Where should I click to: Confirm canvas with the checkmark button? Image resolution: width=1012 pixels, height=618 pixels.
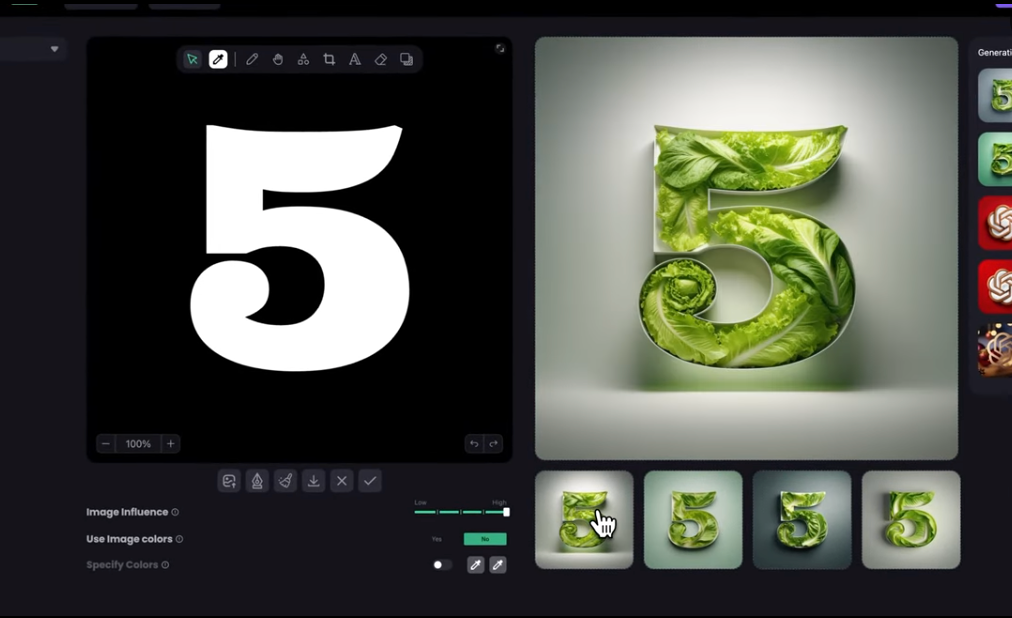[x=370, y=481]
